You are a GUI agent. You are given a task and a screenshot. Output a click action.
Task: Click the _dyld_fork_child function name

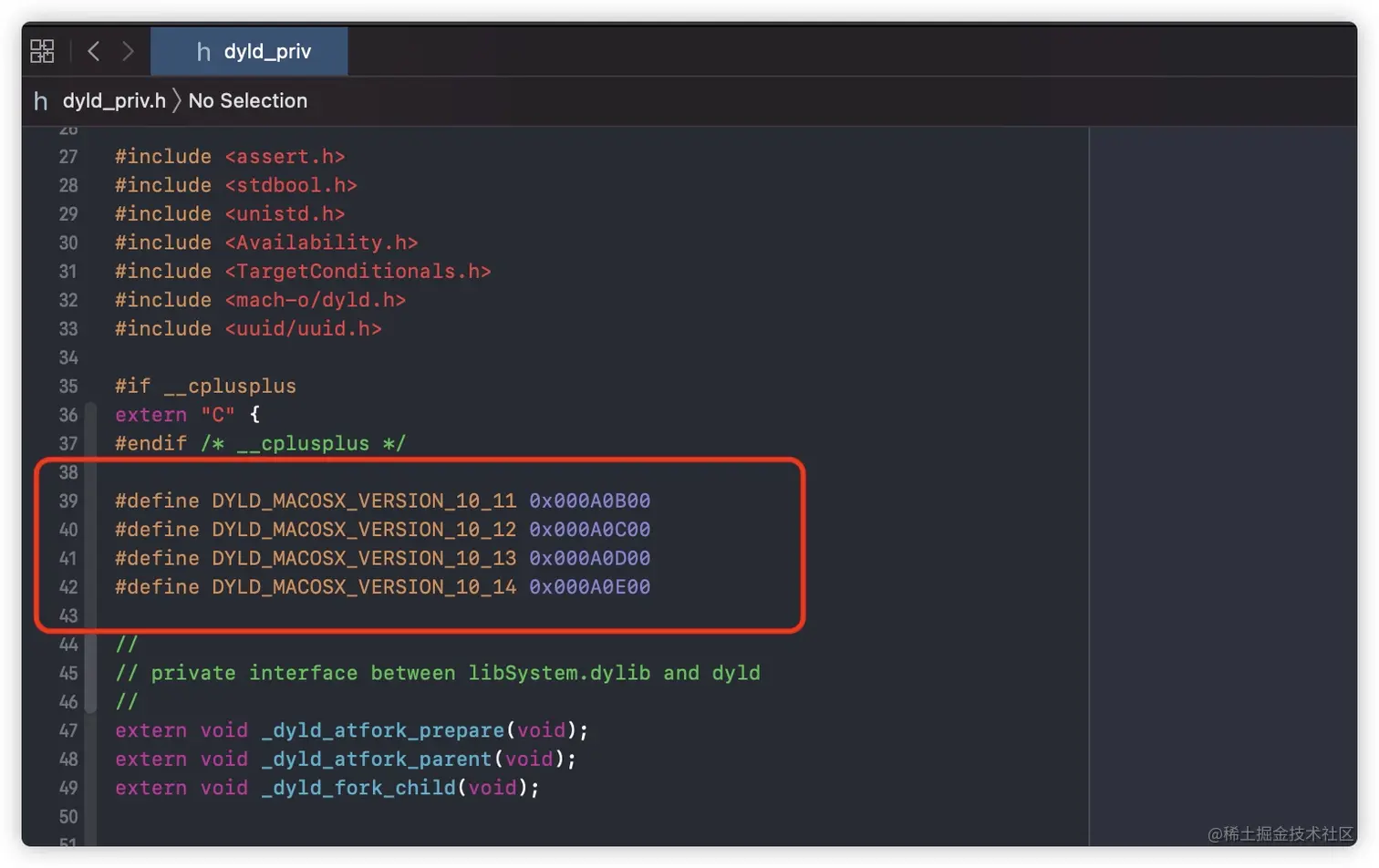pyautogui.click(x=358, y=788)
